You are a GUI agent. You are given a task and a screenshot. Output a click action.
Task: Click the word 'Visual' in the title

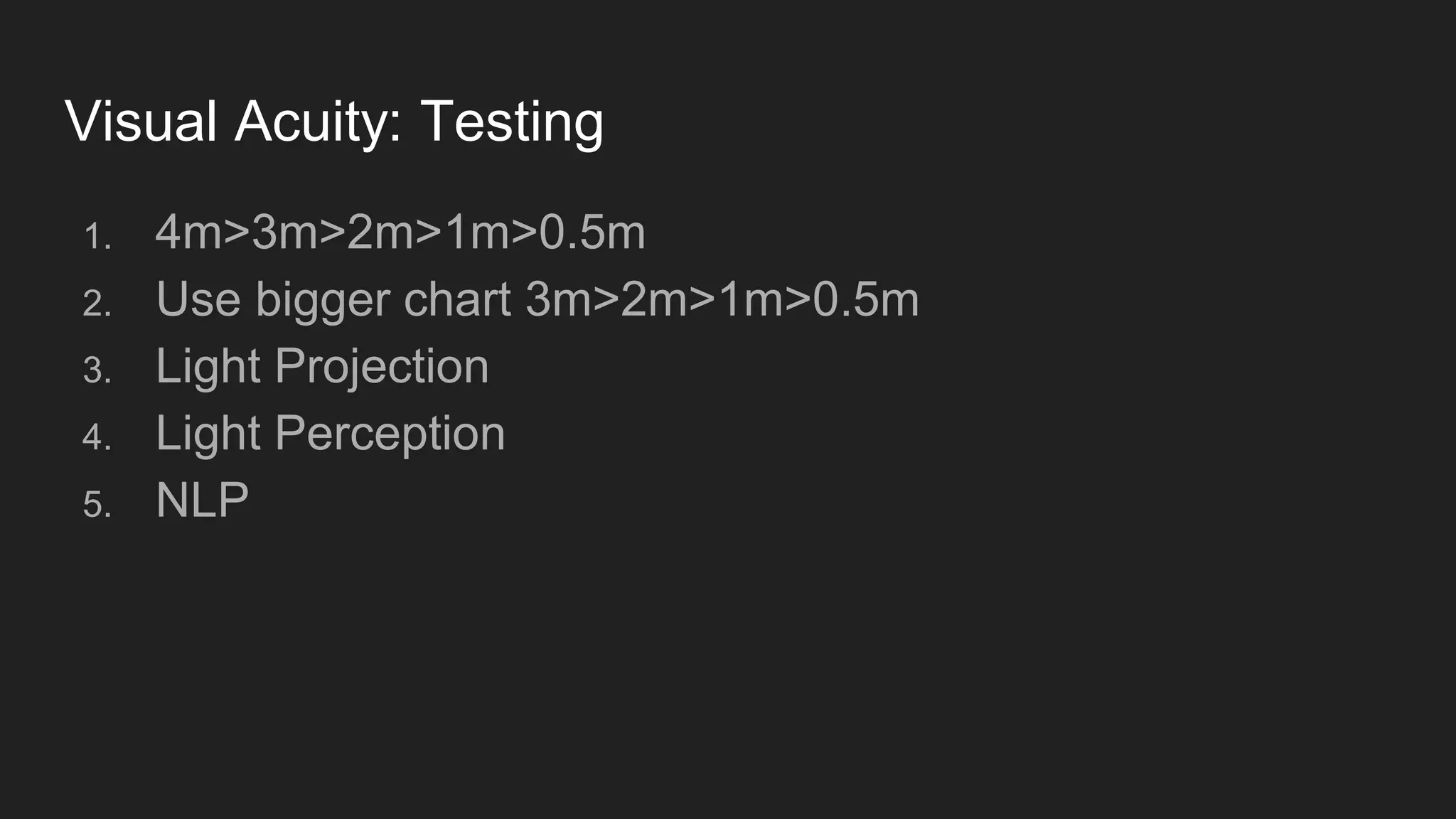click(141, 122)
